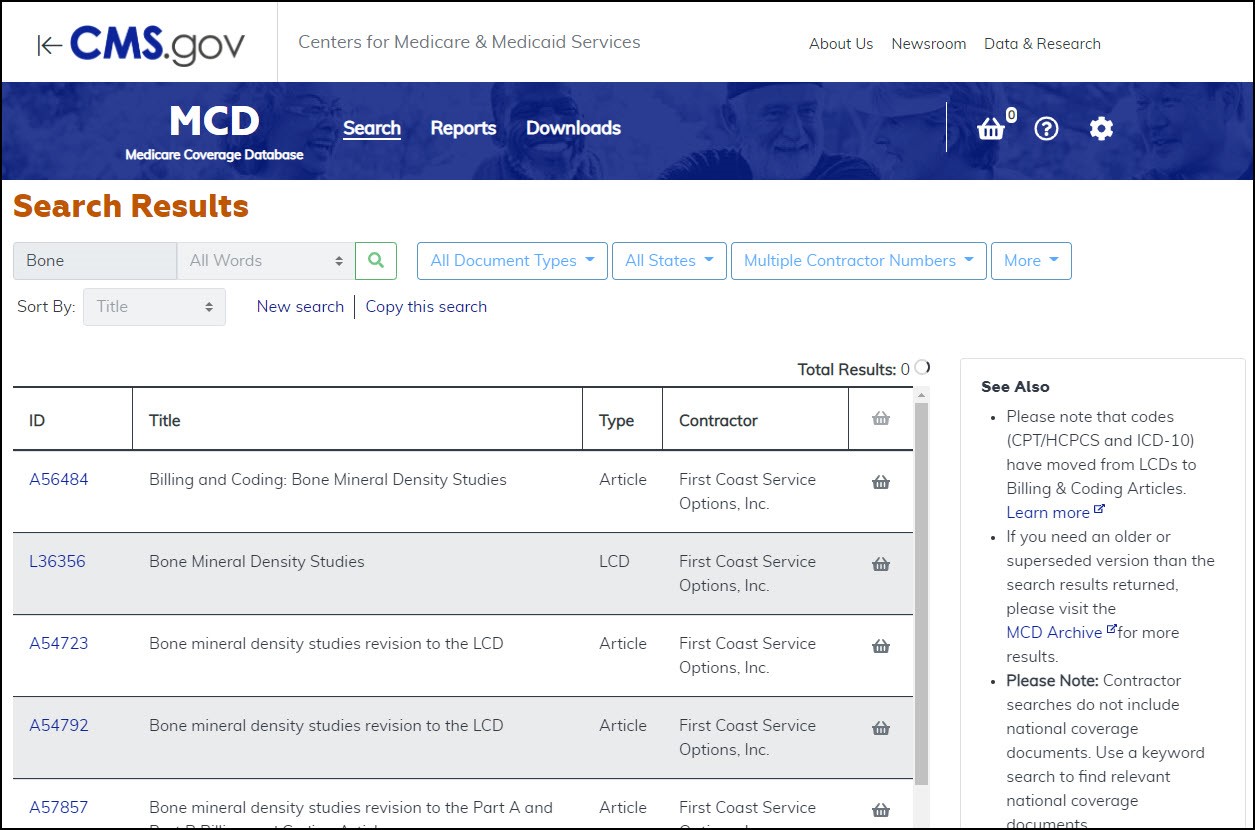Click the help question mark icon
Screen dimensions: 1255x830
1046,129
